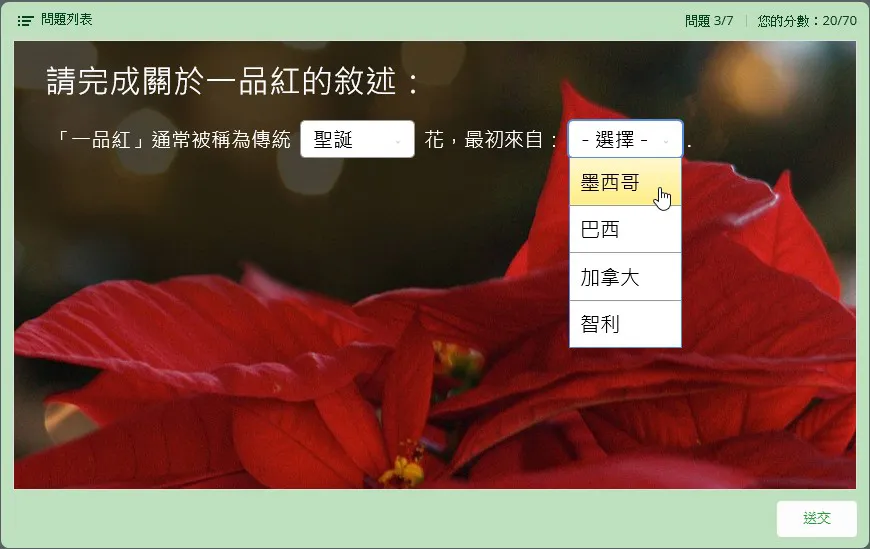Click the arrow on the「- 選擇 -」dropdown
Viewport: 870px width, 549px height.
(667, 141)
